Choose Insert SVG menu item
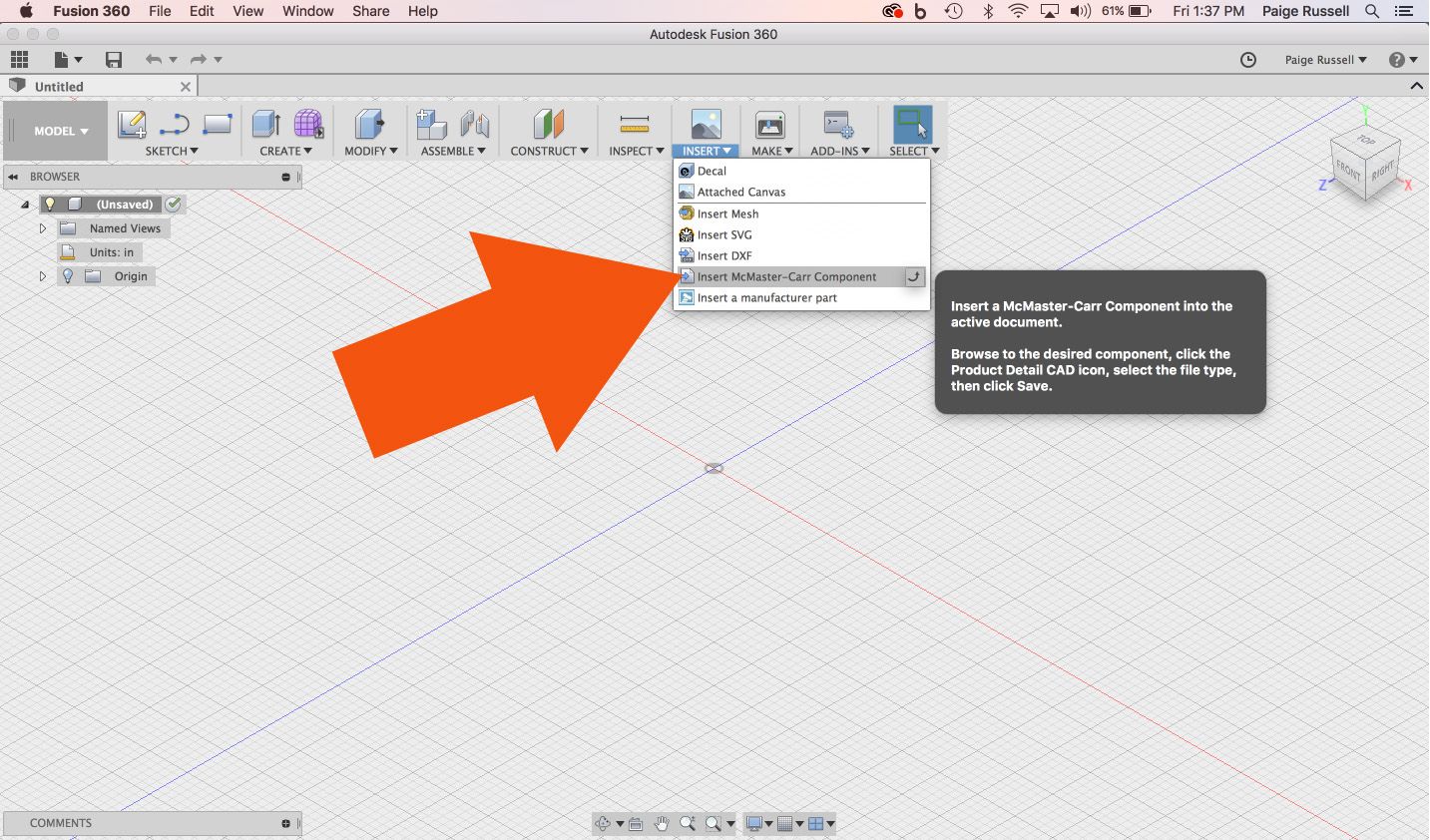This screenshot has width=1430, height=840. [802, 235]
